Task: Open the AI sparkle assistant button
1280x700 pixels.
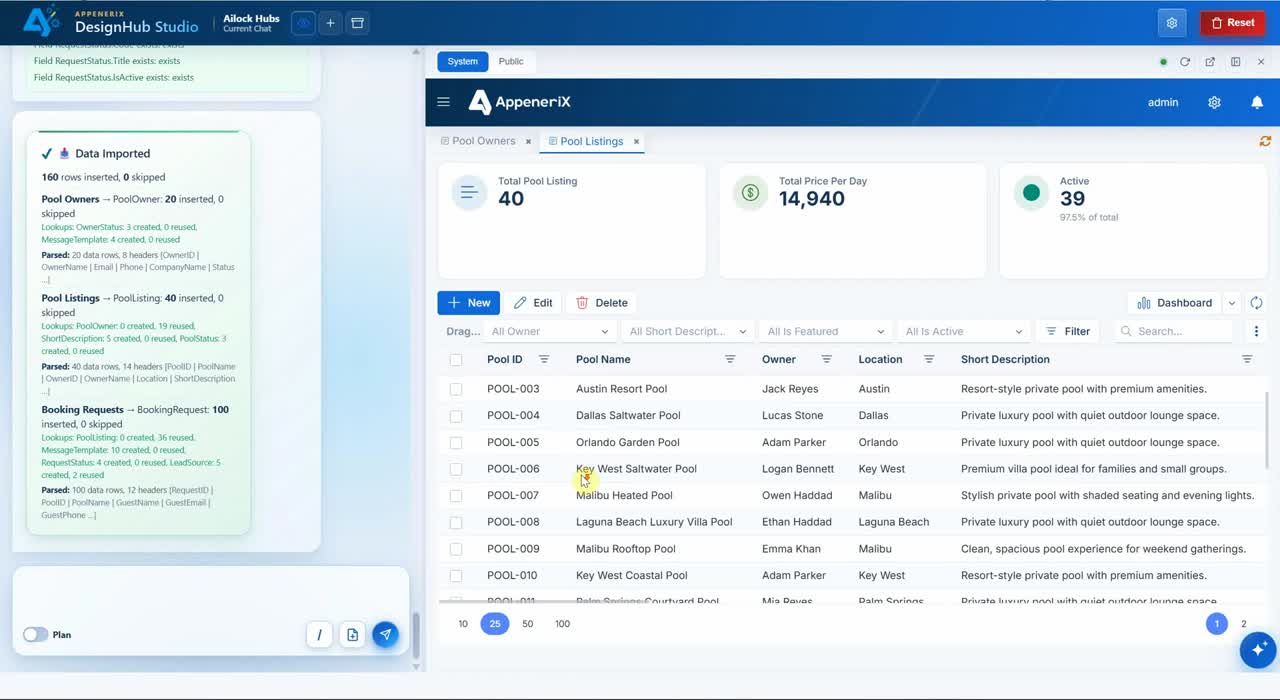Action: tap(1258, 650)
